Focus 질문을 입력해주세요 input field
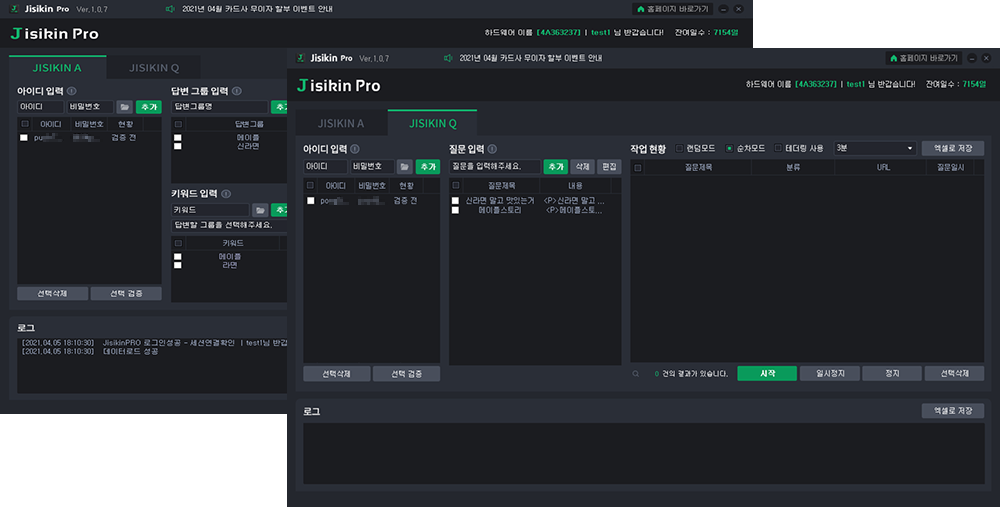The image size is (1000, 507). 495,166
